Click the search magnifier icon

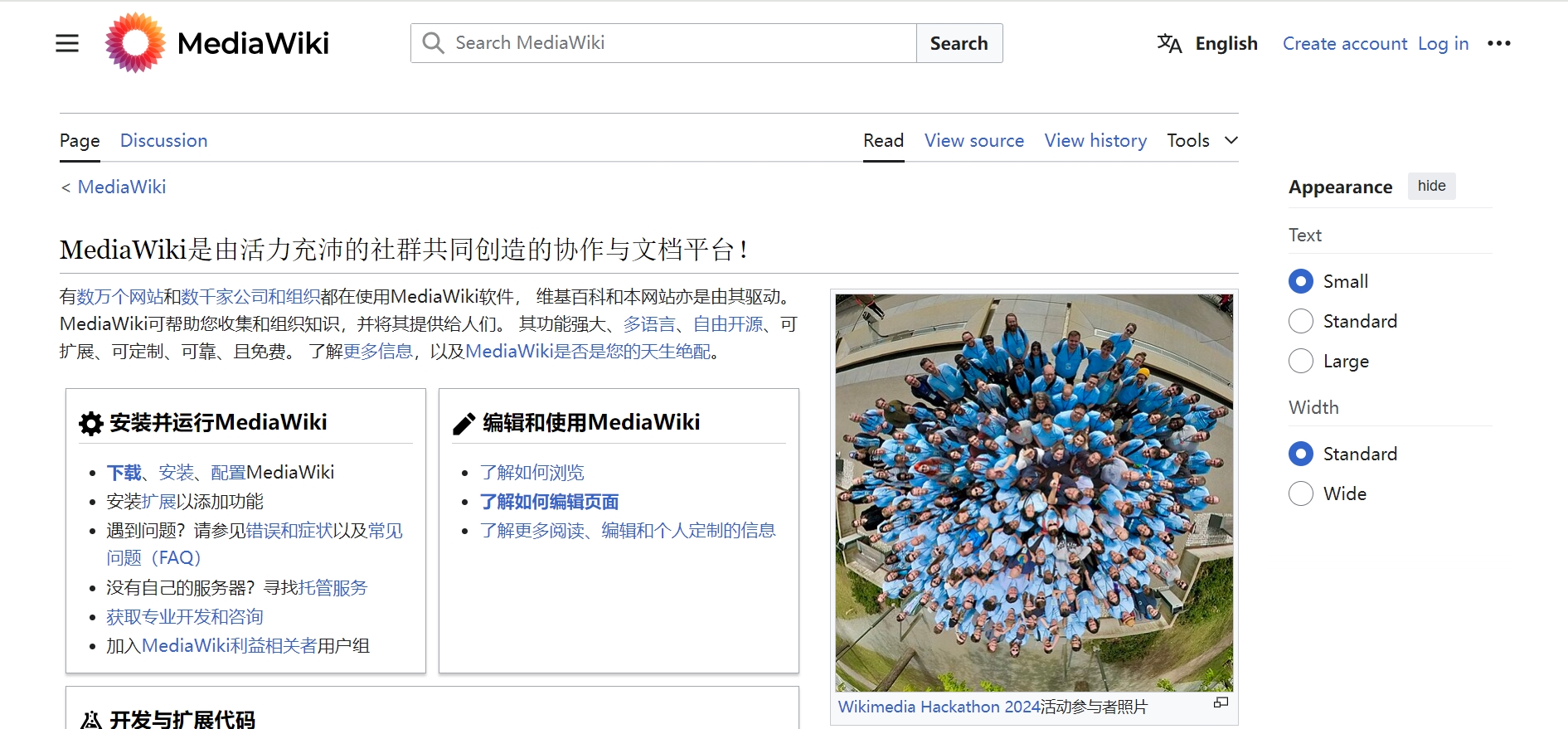[x=433, y=43]
